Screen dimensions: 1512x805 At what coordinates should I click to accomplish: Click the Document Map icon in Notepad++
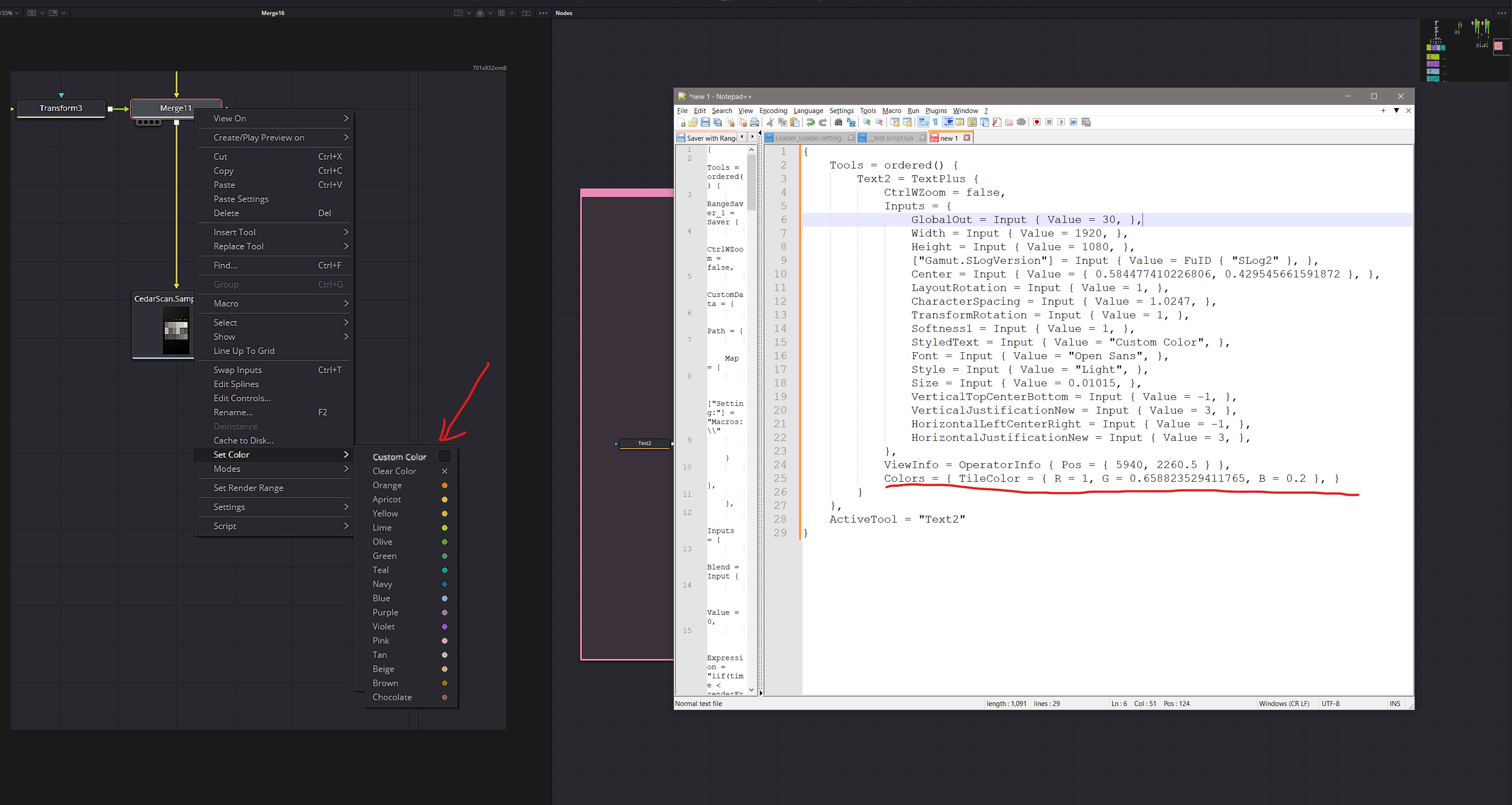pyautogui.click(x=972, y=122)
